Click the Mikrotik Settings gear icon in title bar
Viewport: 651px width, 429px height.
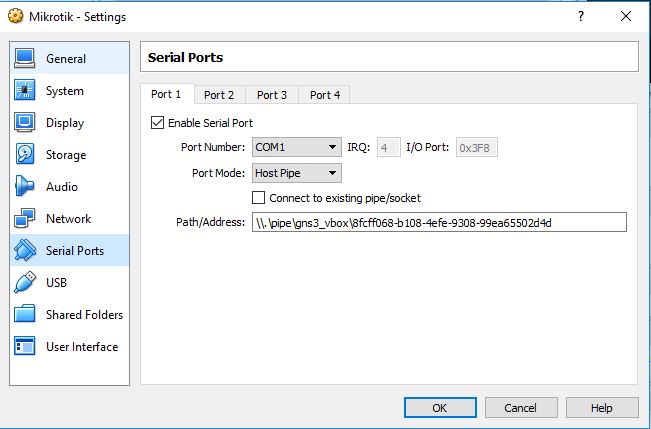tap(16, 17)
